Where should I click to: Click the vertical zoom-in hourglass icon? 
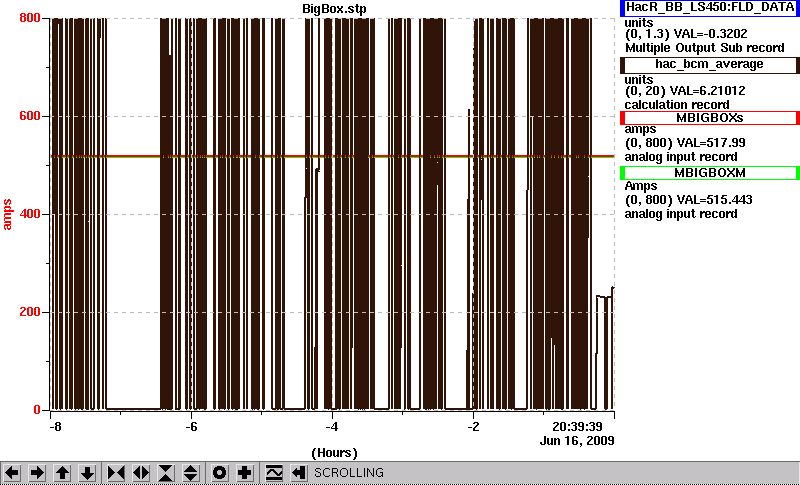click(x=166, y=473)
